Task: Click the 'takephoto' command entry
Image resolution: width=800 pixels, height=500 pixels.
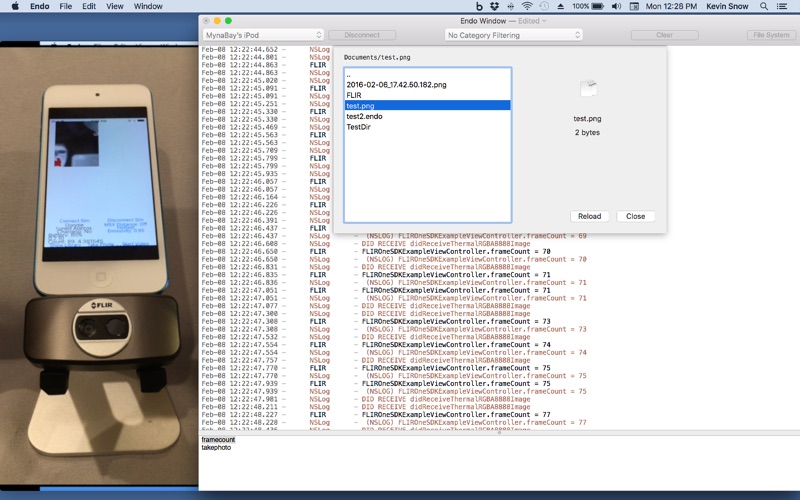Action: pyautogui.click(x=216, y=447)
